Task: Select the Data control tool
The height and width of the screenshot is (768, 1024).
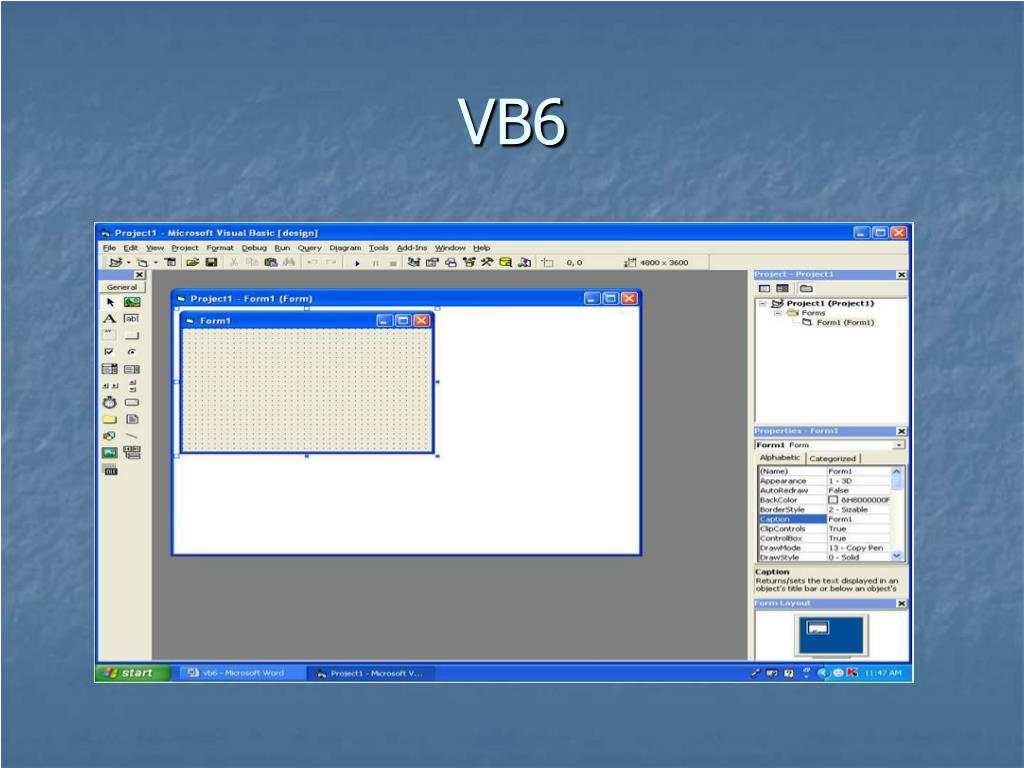Action: pos(132,453)
